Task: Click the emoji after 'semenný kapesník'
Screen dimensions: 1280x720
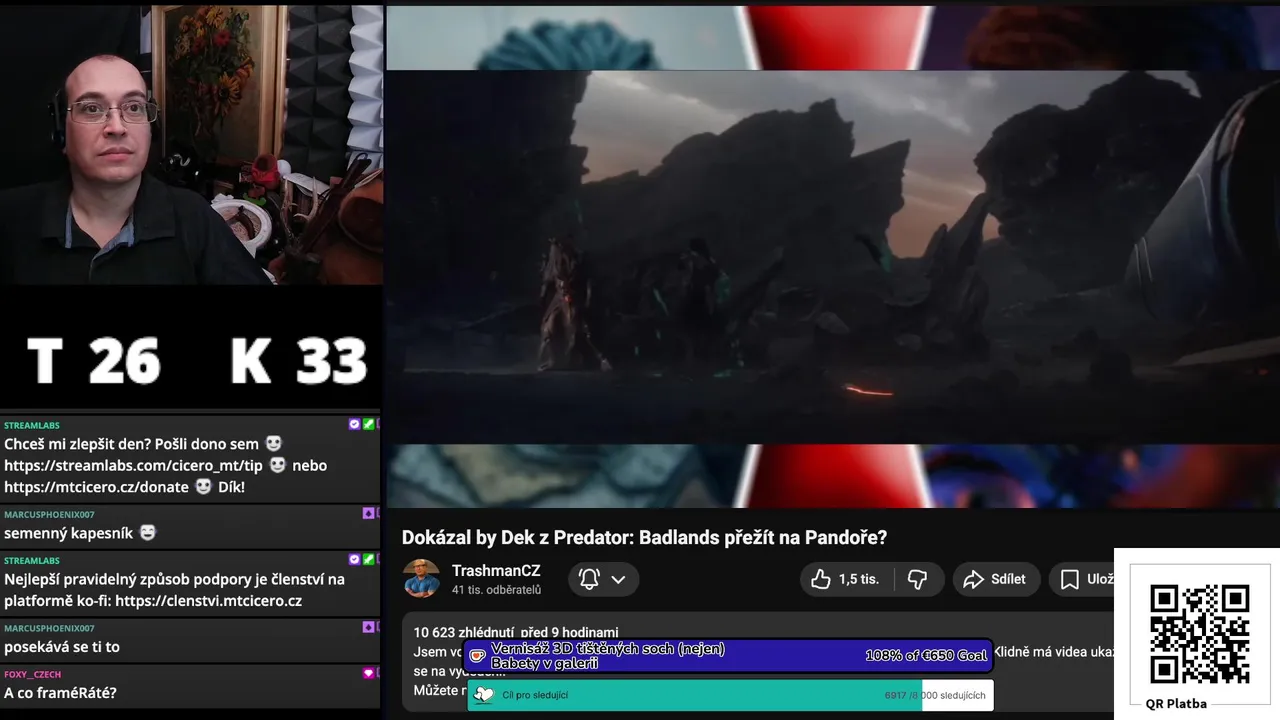Action: [148, 533]
